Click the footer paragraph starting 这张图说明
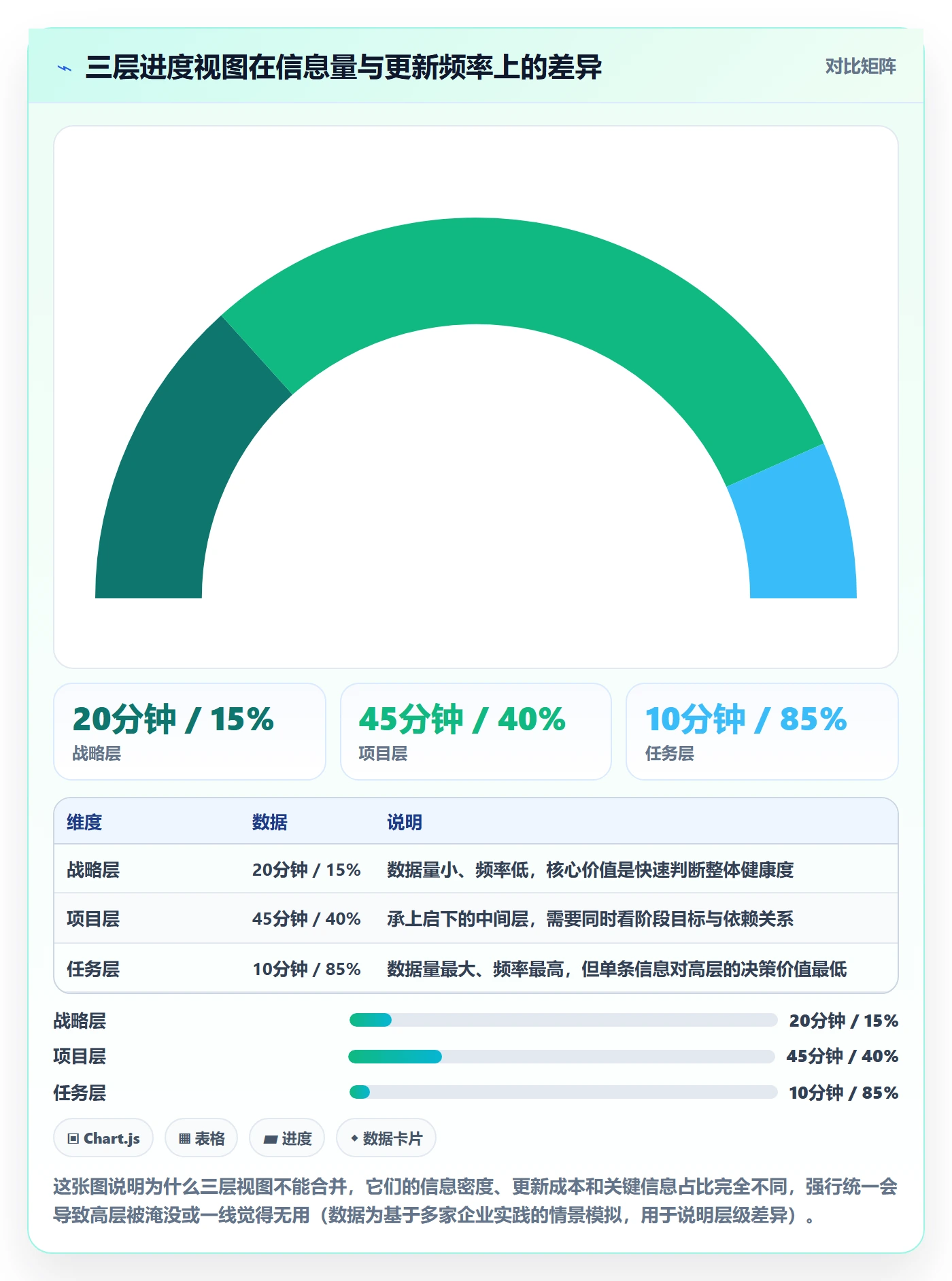 coord(475,1201)
